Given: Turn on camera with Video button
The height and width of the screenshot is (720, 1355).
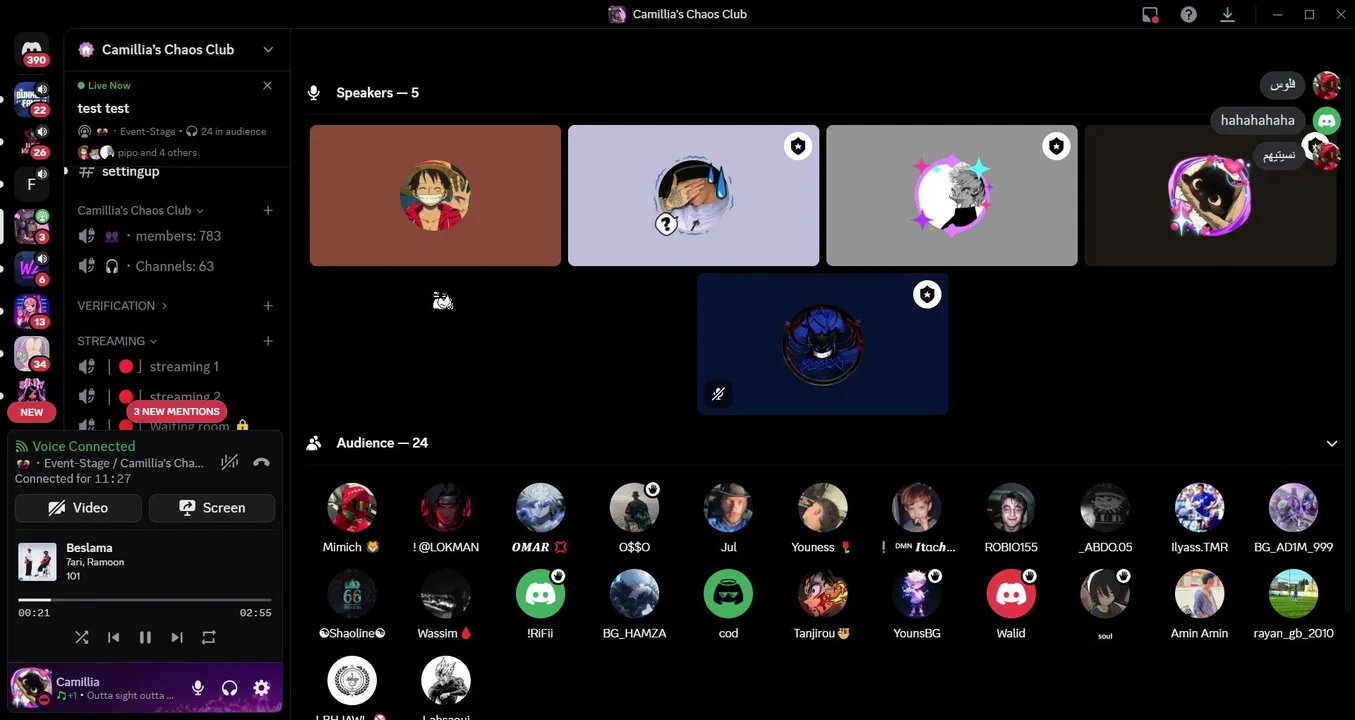Looking at the screenshot, I should pos(78,508).
